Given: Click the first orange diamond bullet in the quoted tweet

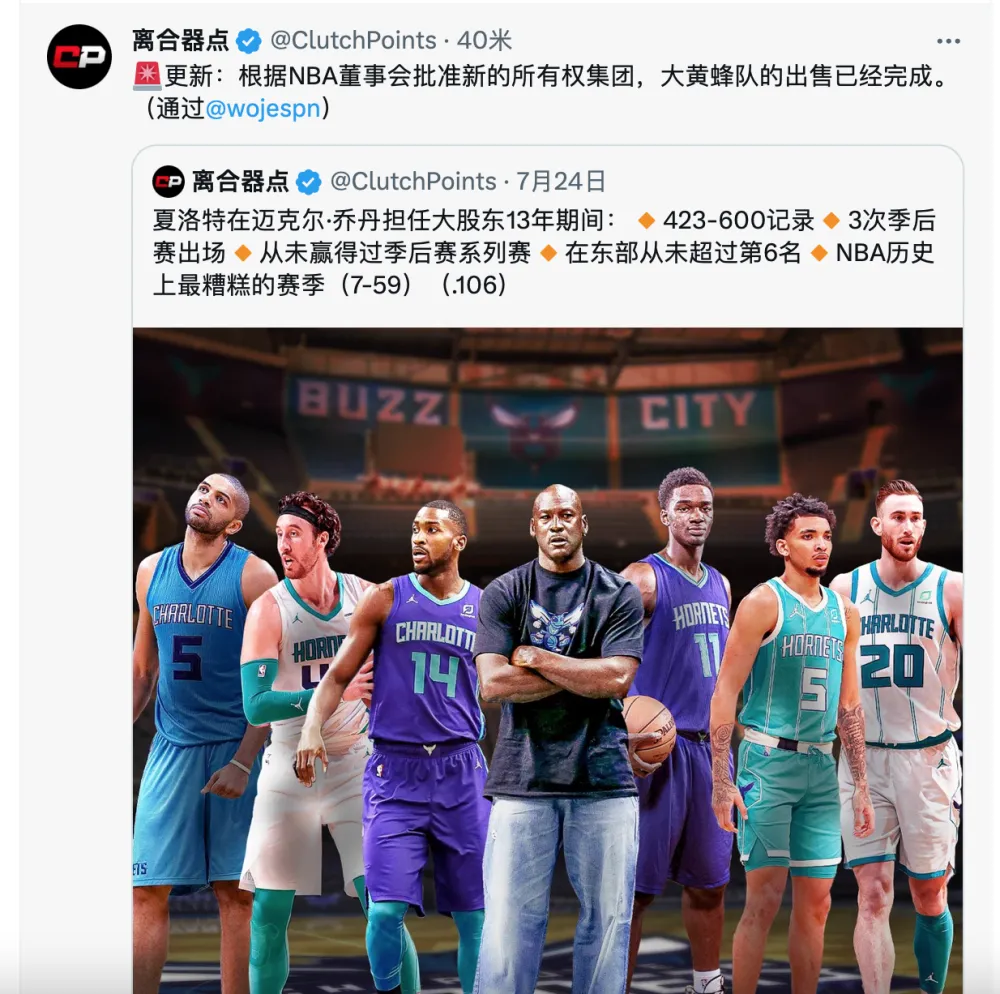Looking at the screenshot, I should (647, 221).
